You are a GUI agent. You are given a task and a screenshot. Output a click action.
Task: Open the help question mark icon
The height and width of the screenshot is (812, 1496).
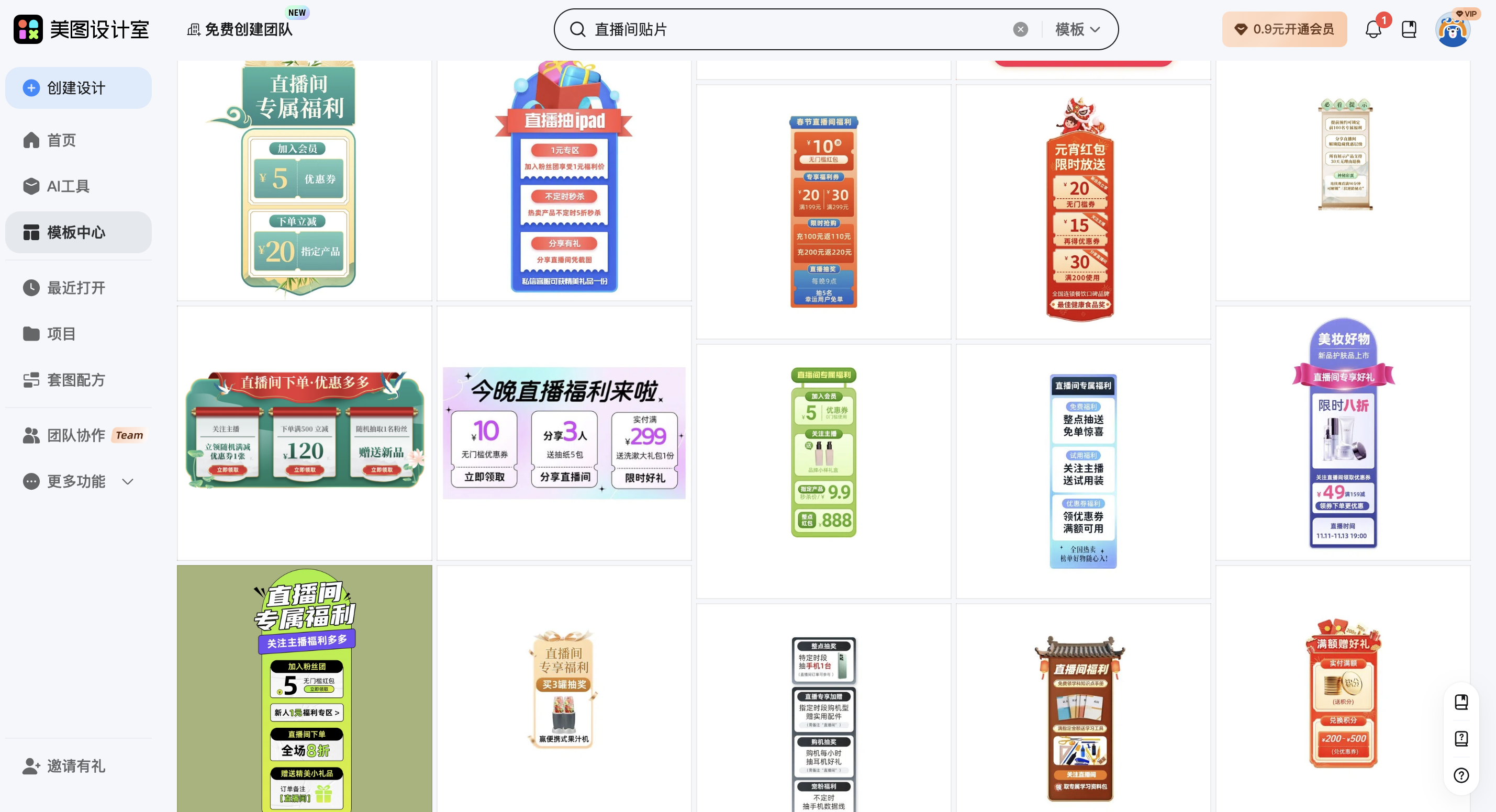point(1461,775)
